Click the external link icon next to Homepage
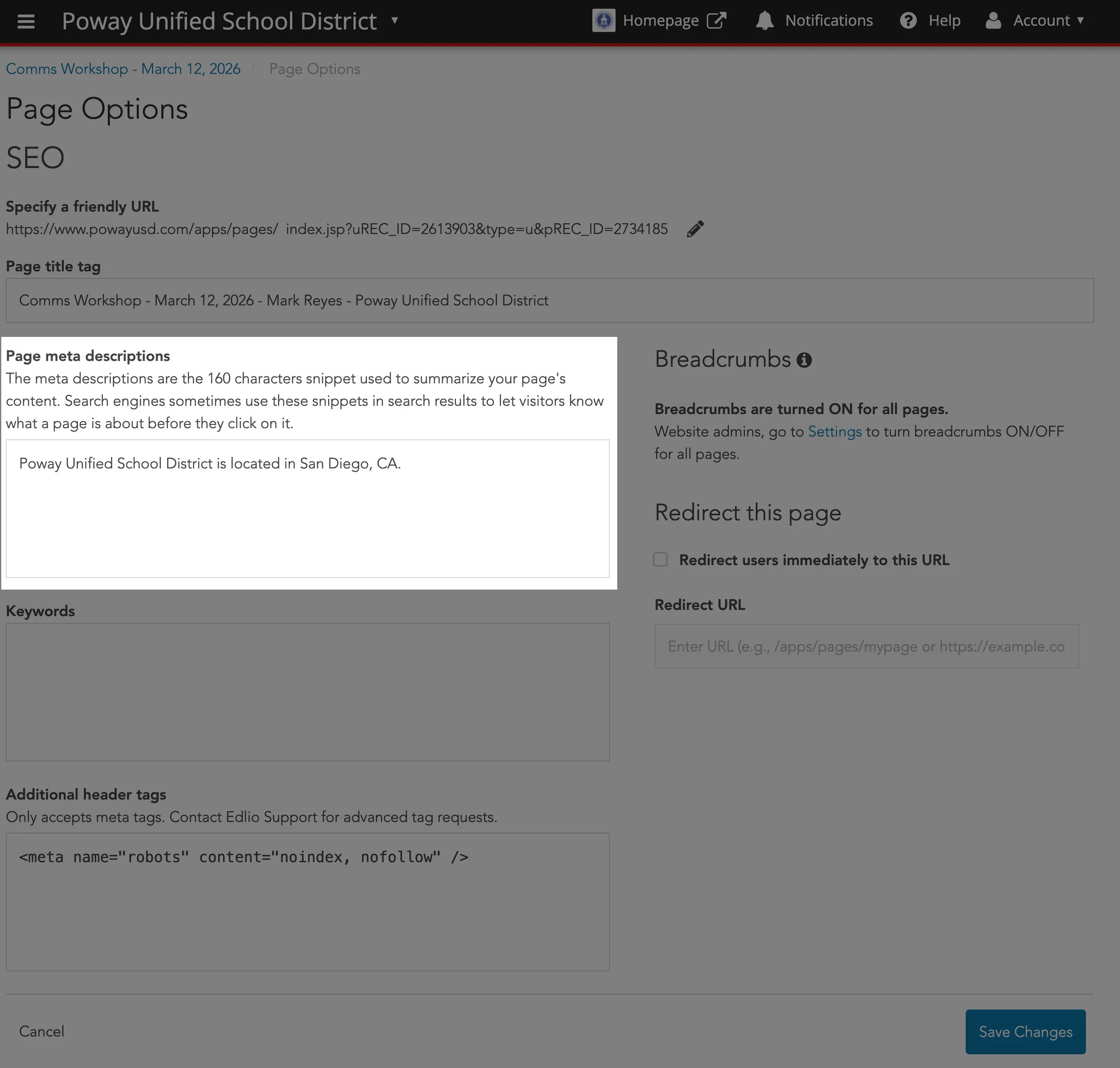This screenshot has width=1120, height=1068. [x=716, y=20]
